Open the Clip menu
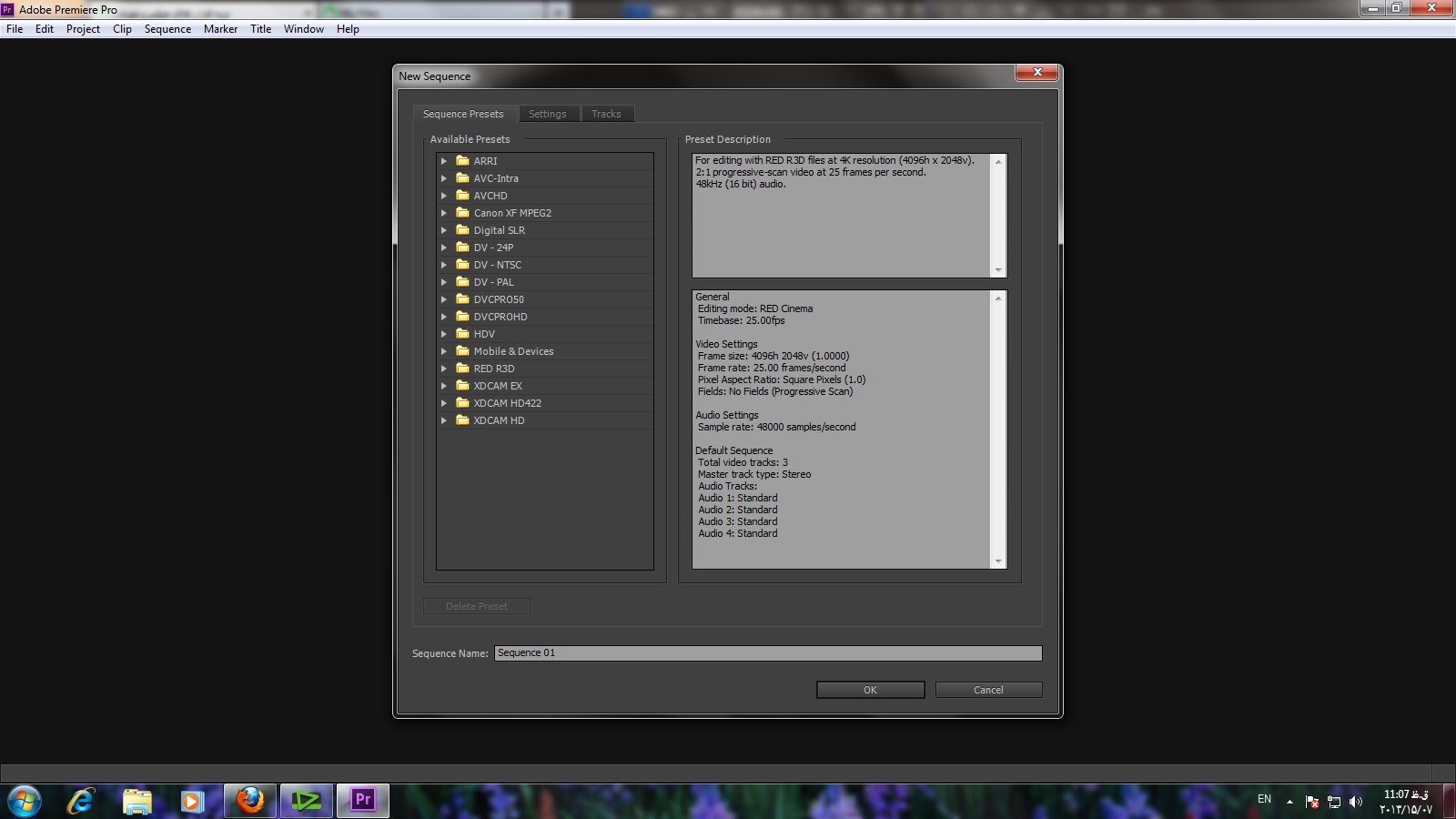Screen dimensions: 1456x819 (122, 29)
